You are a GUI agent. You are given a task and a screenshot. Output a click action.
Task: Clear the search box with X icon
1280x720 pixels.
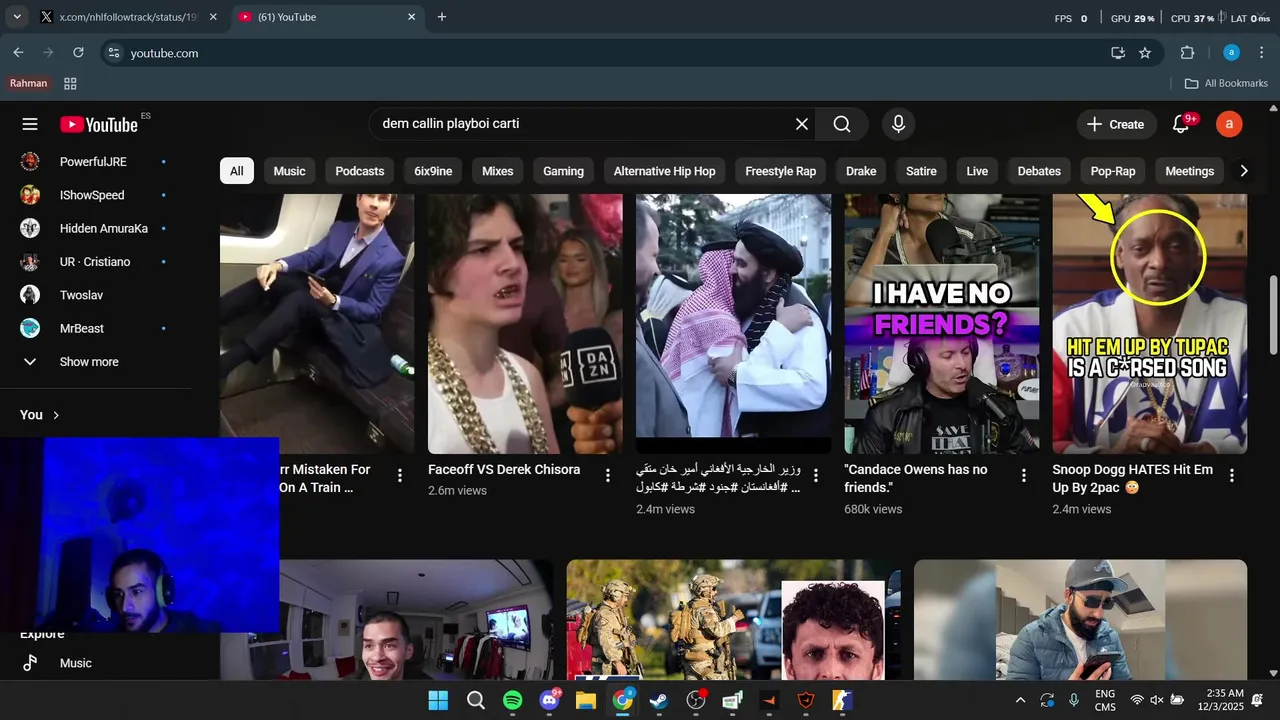point(802,124)
